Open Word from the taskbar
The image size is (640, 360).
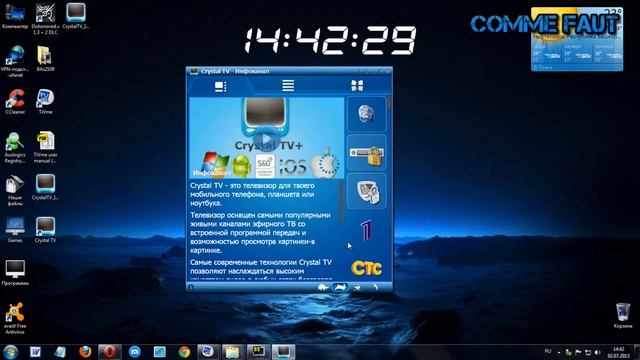tap(36, 352)
